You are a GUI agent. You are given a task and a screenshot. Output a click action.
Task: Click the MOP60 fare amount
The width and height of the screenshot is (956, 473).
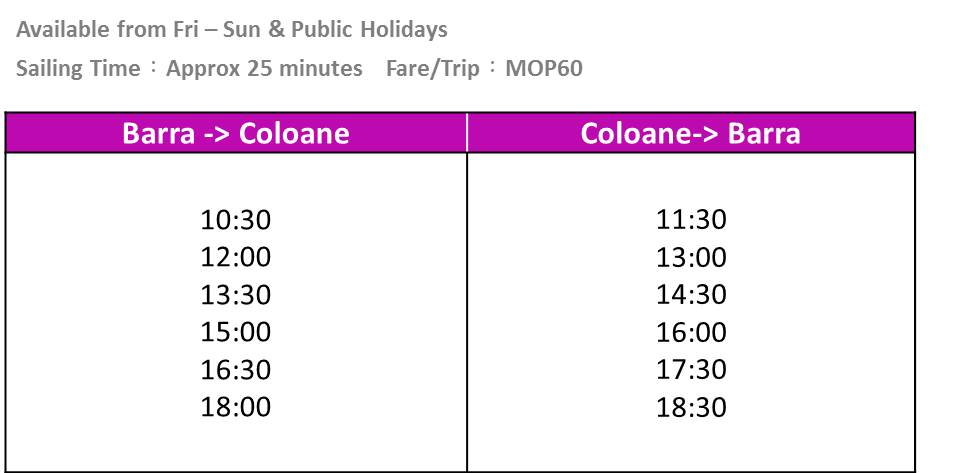pos(544,68)
